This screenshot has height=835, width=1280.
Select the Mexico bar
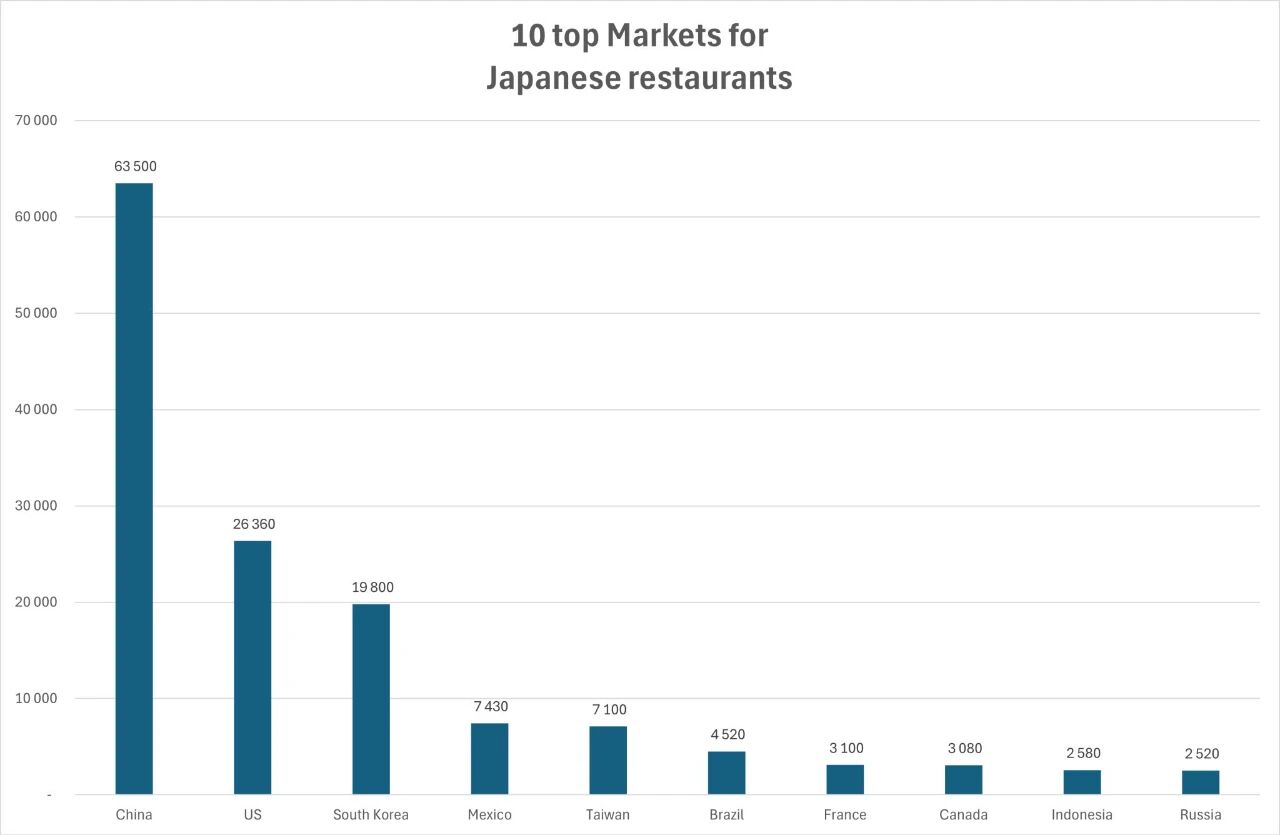[x=489, y=759]
